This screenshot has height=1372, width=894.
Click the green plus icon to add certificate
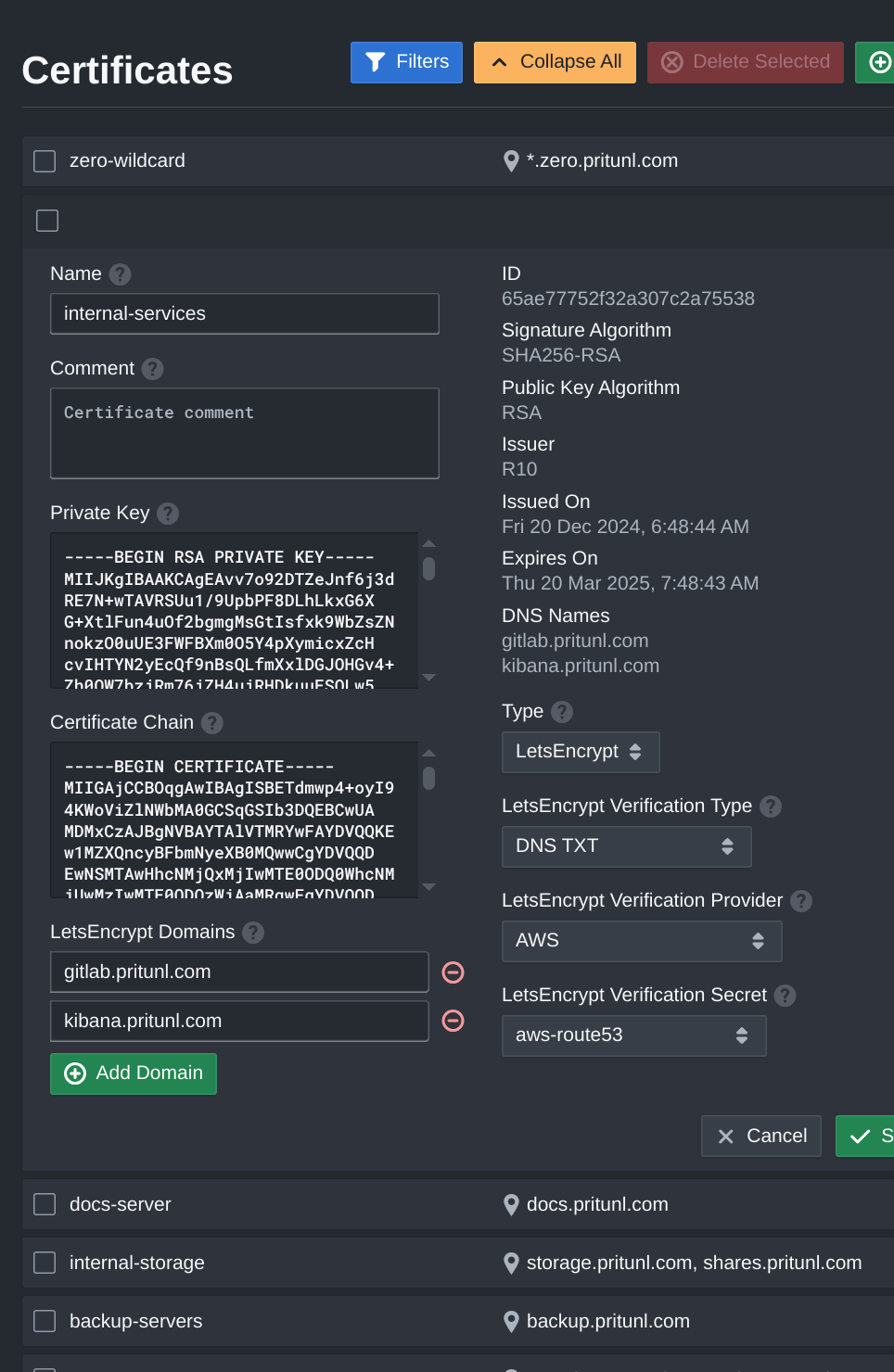point(879,61)
